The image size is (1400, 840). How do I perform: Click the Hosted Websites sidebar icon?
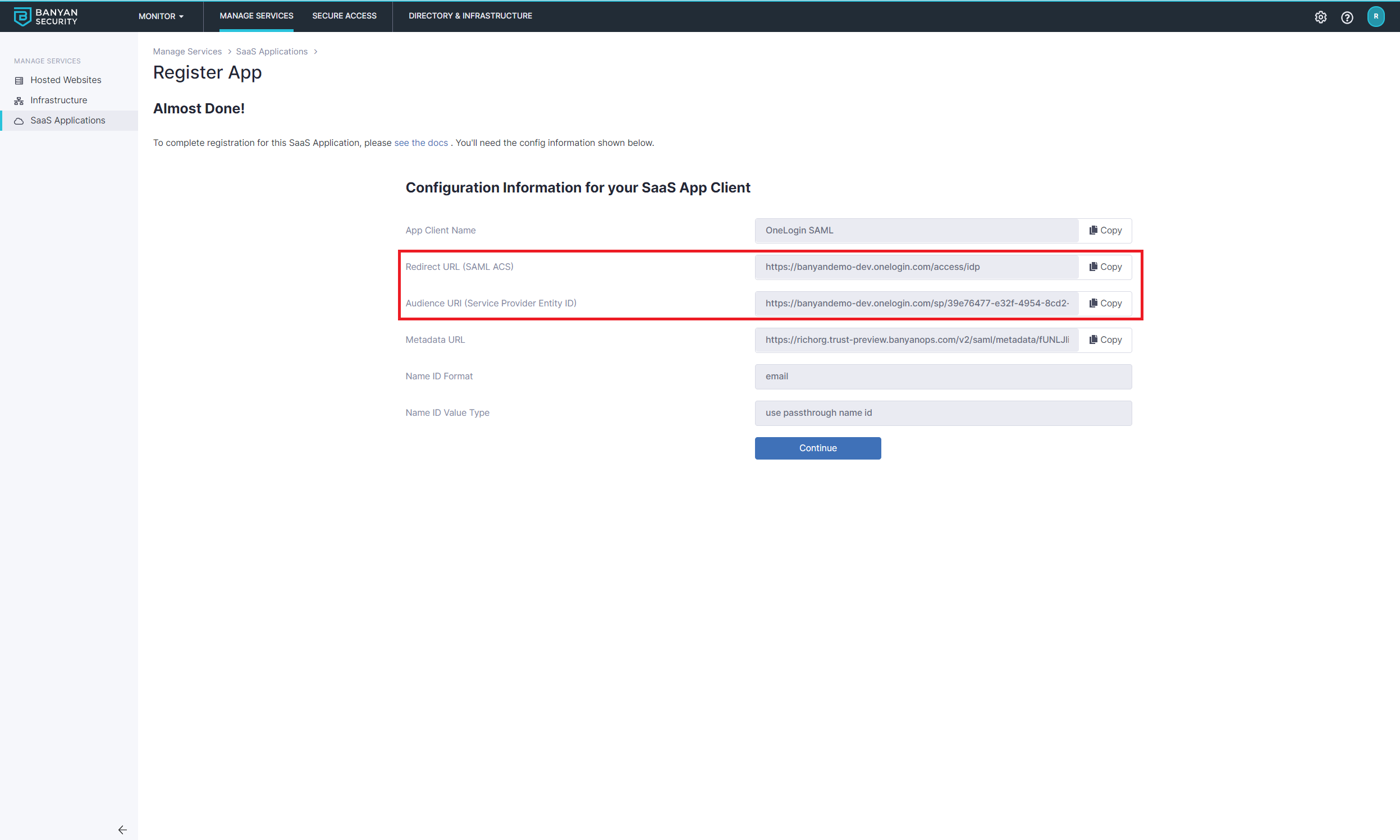pos(19,80)
